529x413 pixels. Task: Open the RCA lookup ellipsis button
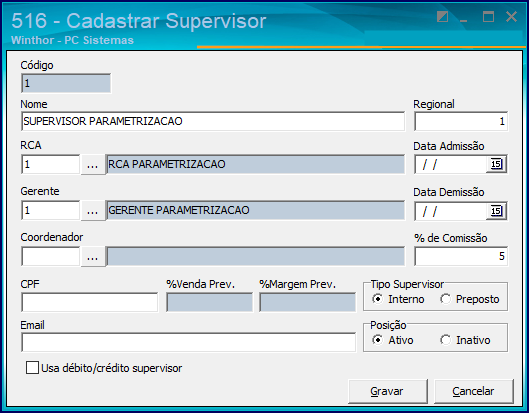point(92,164)
